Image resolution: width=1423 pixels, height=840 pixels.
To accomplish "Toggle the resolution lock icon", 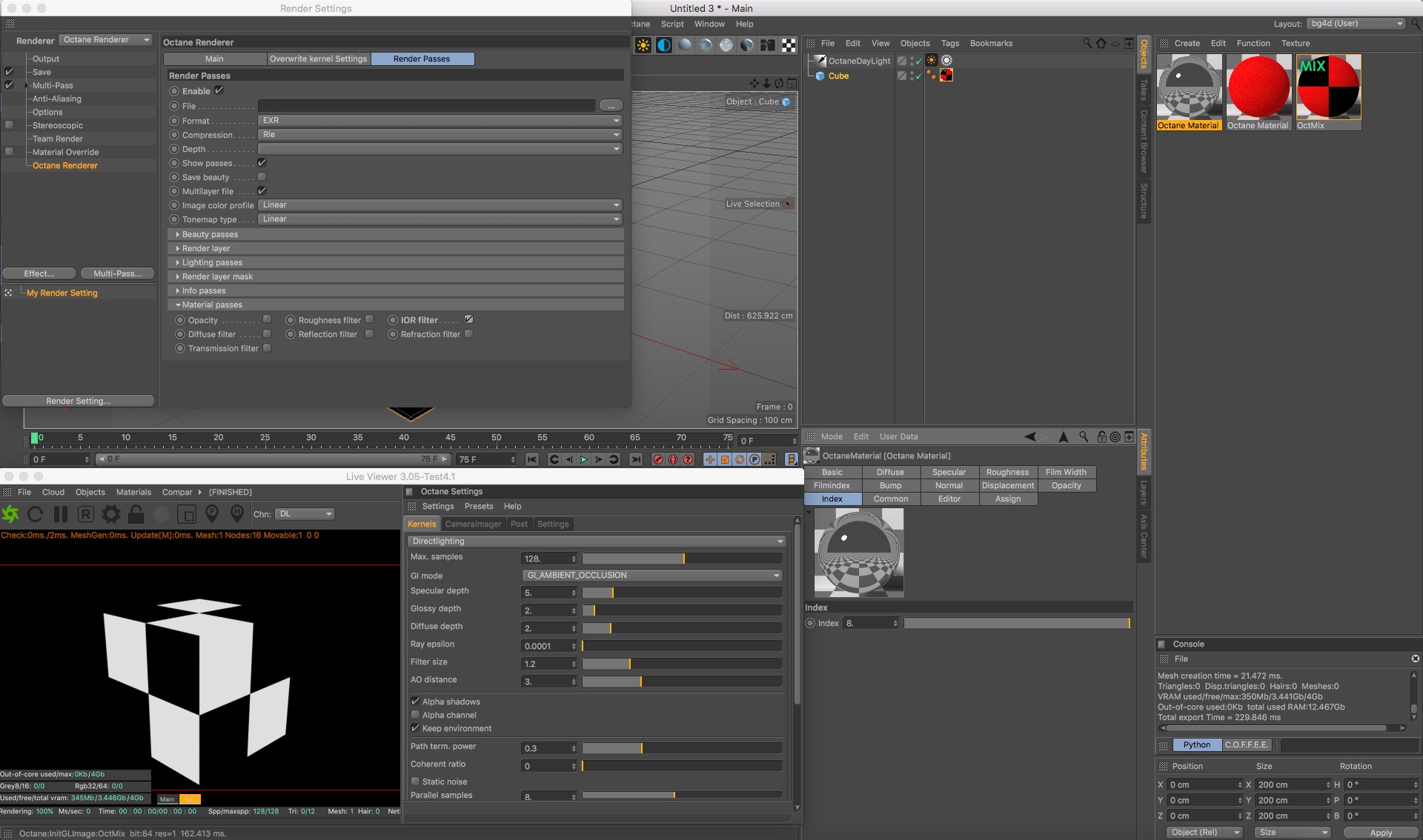I will (136, 513).
